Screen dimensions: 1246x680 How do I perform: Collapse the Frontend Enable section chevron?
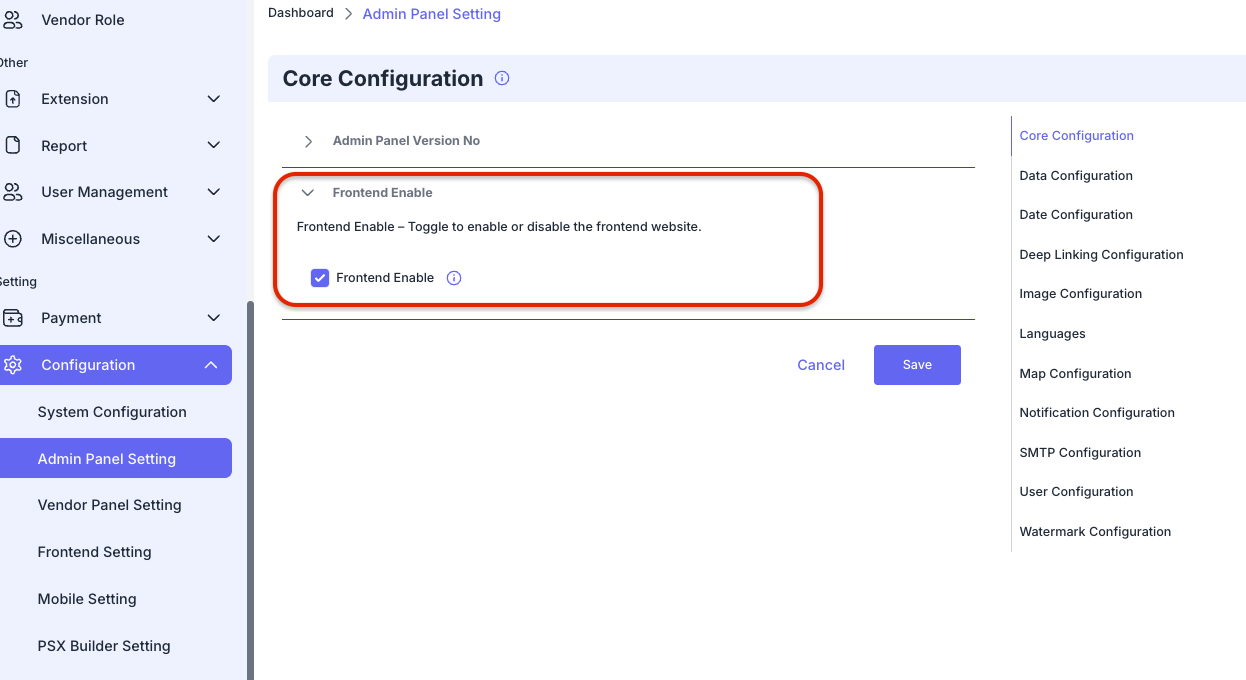[308, 193]
